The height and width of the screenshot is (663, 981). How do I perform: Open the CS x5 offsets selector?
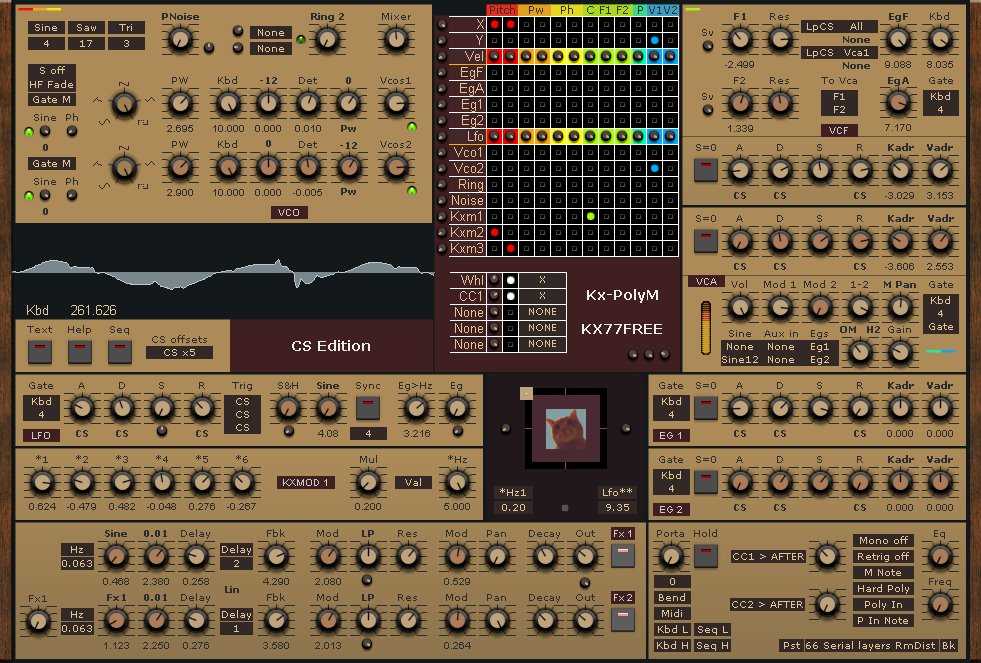tap(180, 353)
